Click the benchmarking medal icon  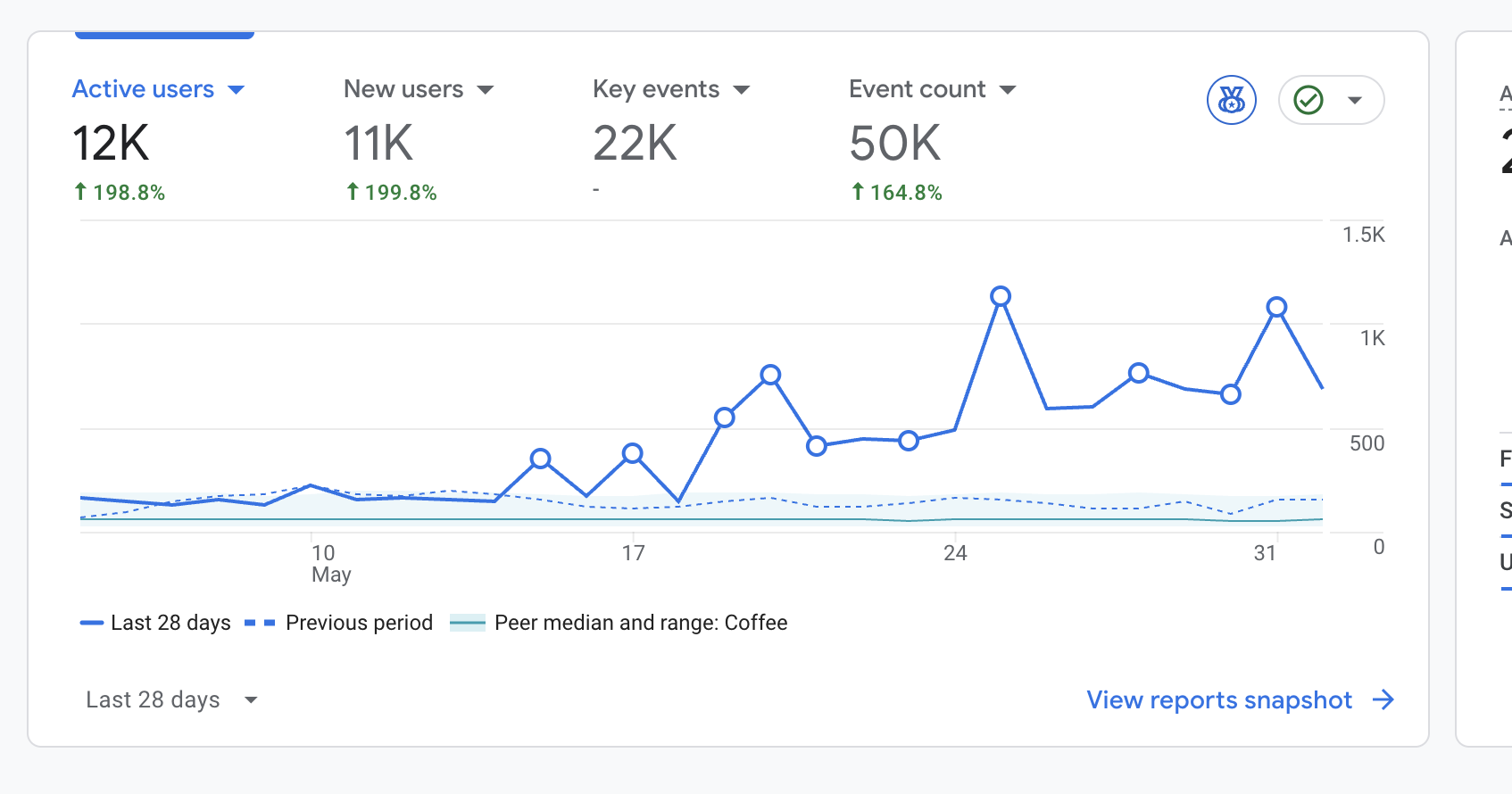1232,100
